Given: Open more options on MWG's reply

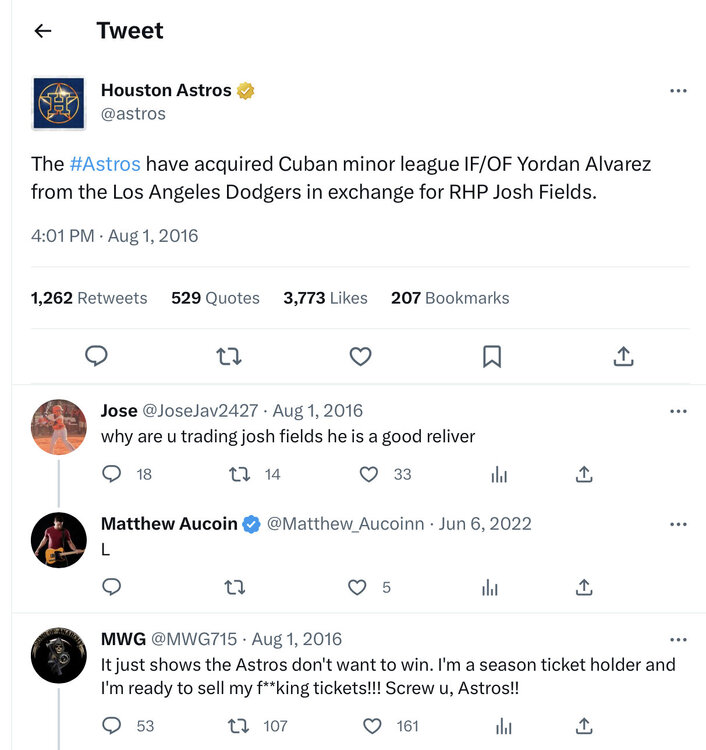Looking at the screenshot, I should [678, 639].
